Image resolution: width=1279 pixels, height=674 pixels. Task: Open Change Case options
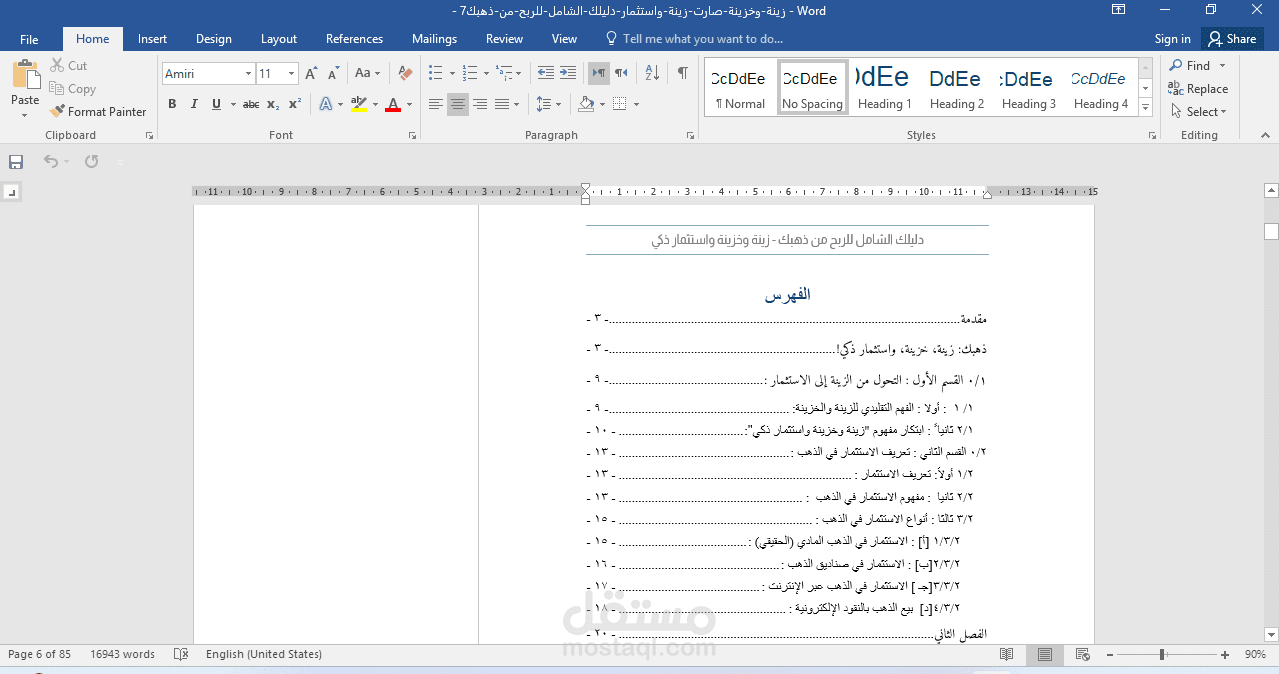[367, 73]
